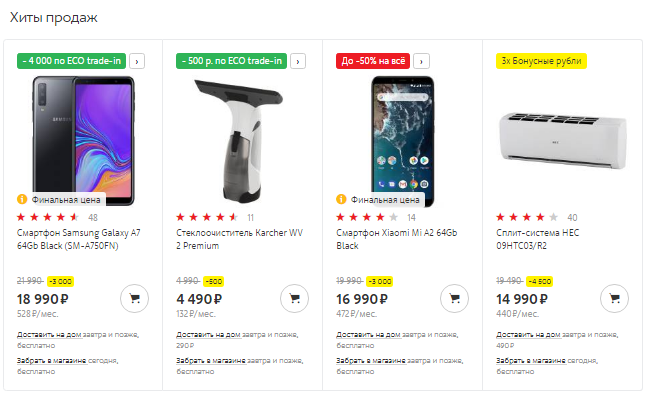Add HEC split-system to cart
This screenshot has height=395, width=647.
[614, 298]
